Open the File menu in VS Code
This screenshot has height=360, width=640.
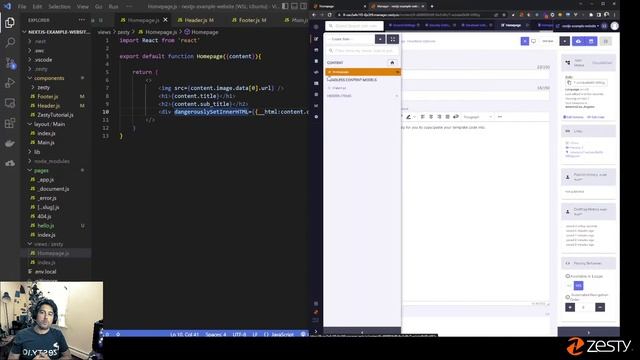coord(22,7)
